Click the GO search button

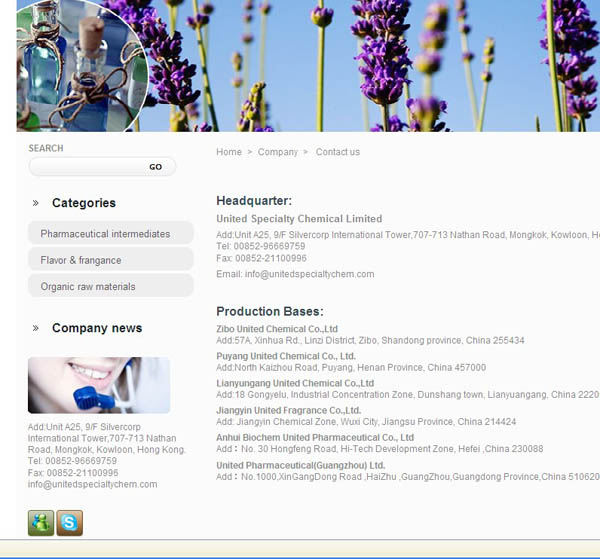point(156,167)
